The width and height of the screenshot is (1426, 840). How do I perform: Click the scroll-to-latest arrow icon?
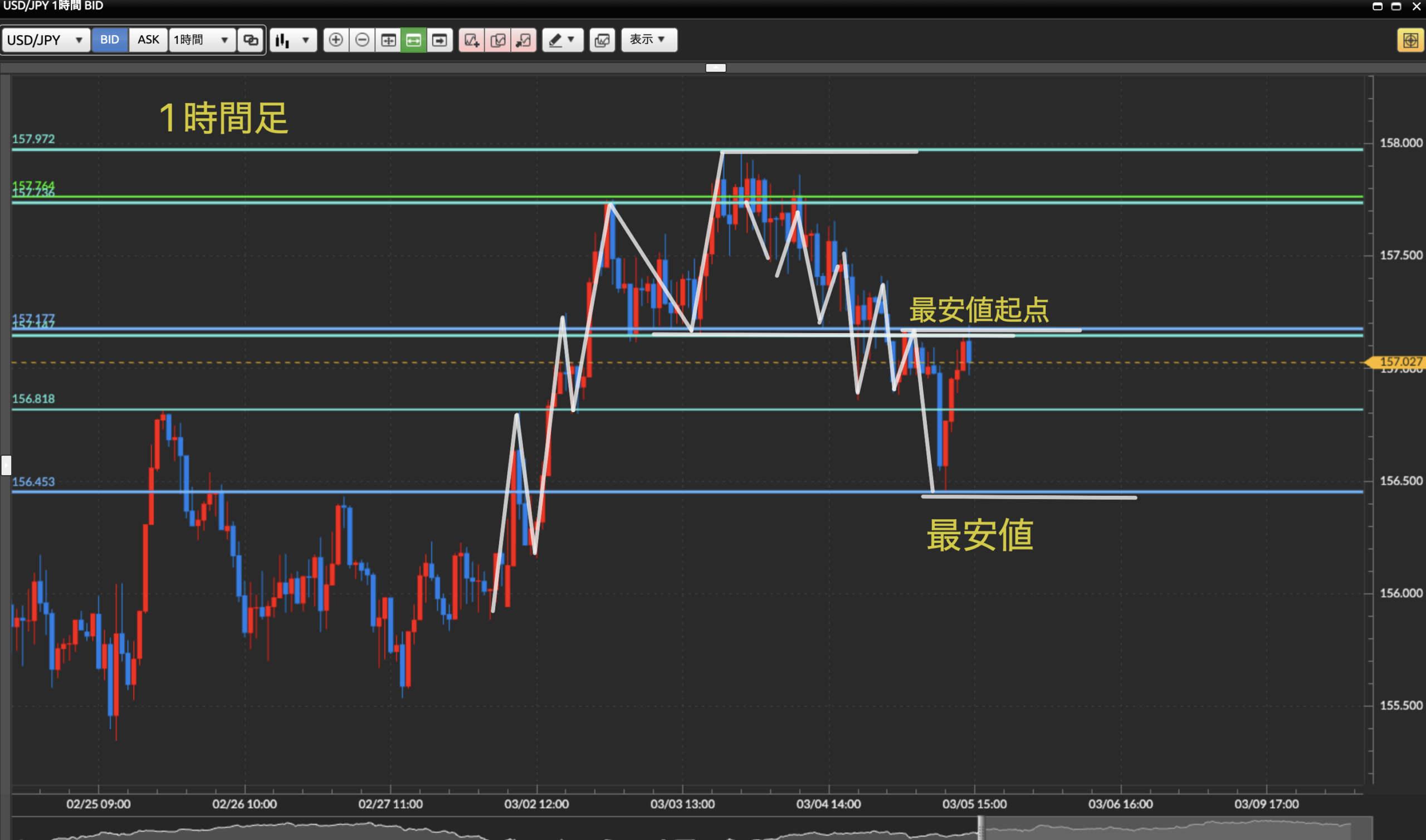click(x=439, y=40)
